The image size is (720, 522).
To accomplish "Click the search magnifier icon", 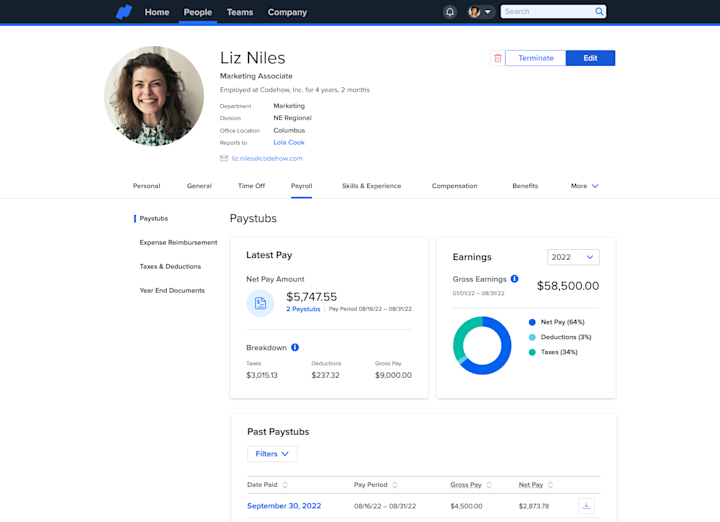I will coord(599,11).
